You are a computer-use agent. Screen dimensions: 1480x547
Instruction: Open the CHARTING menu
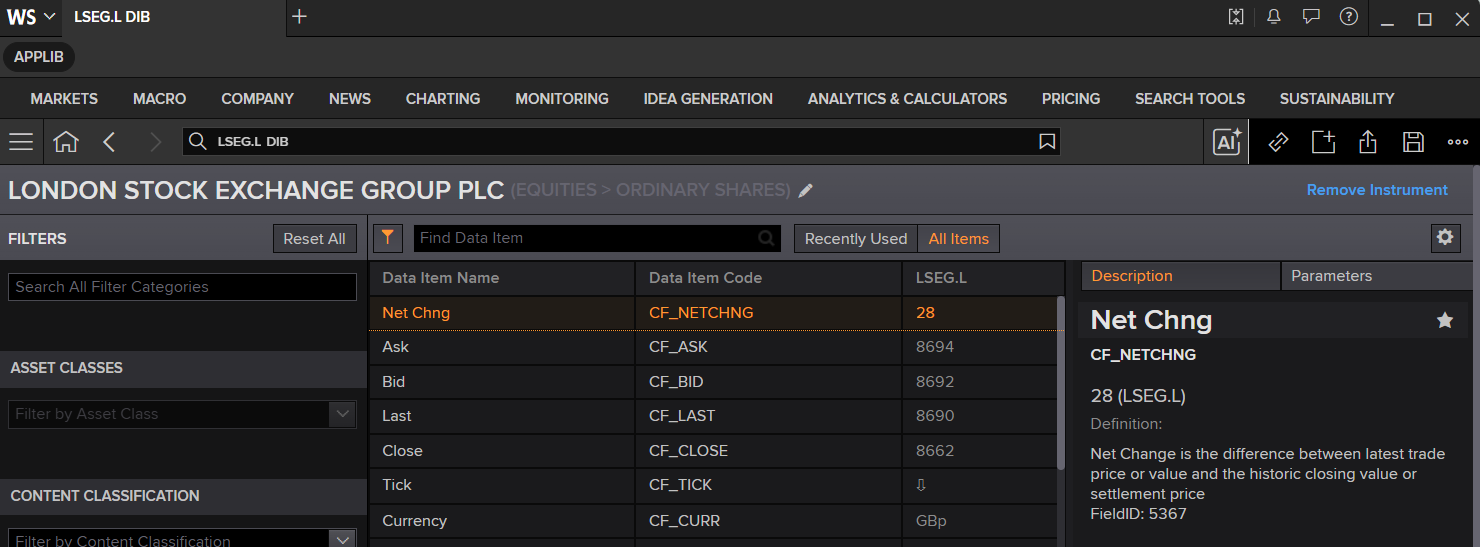pyautogui.click(x=443, y=99)
